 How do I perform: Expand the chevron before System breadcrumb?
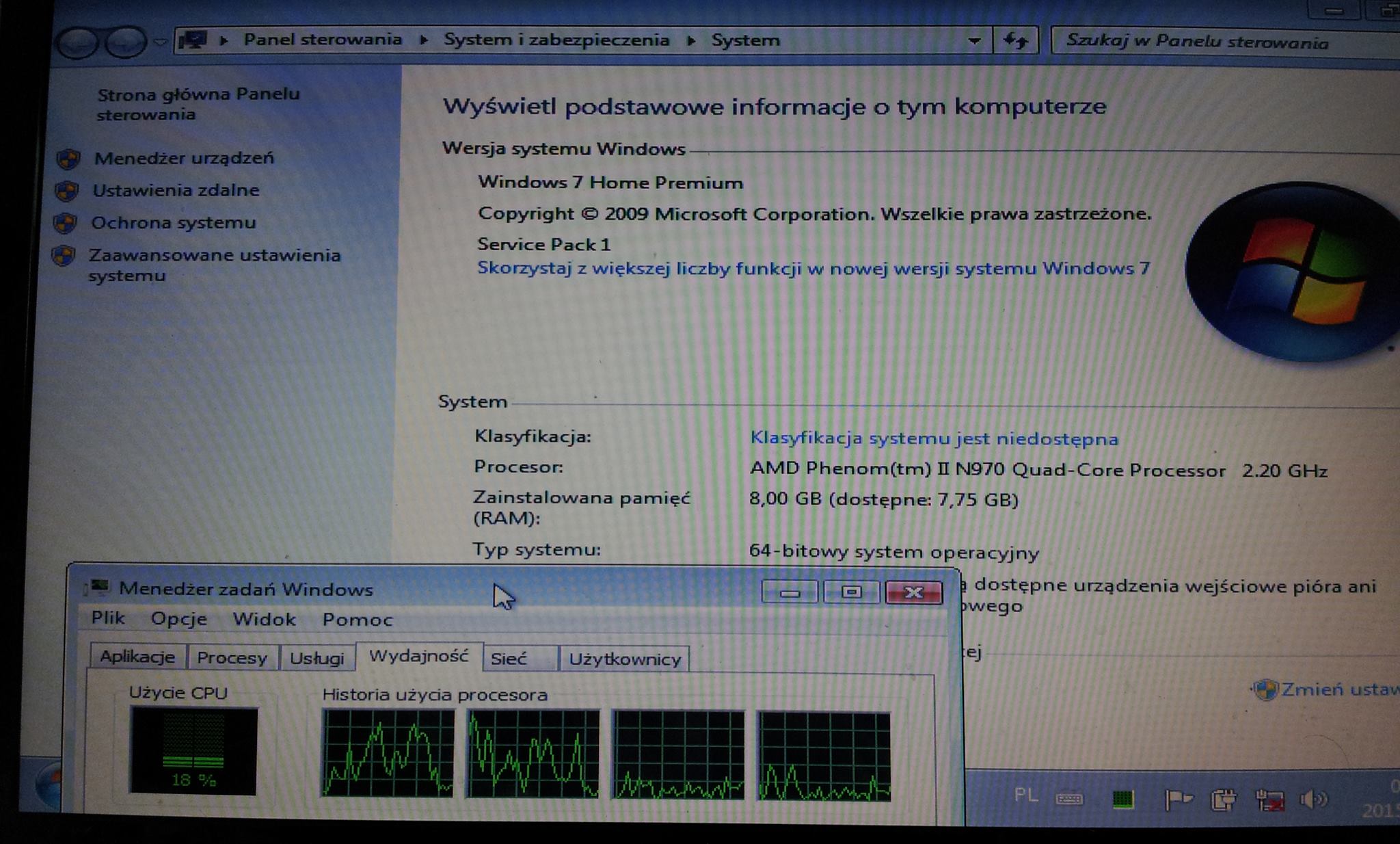(x=691, y=40)
